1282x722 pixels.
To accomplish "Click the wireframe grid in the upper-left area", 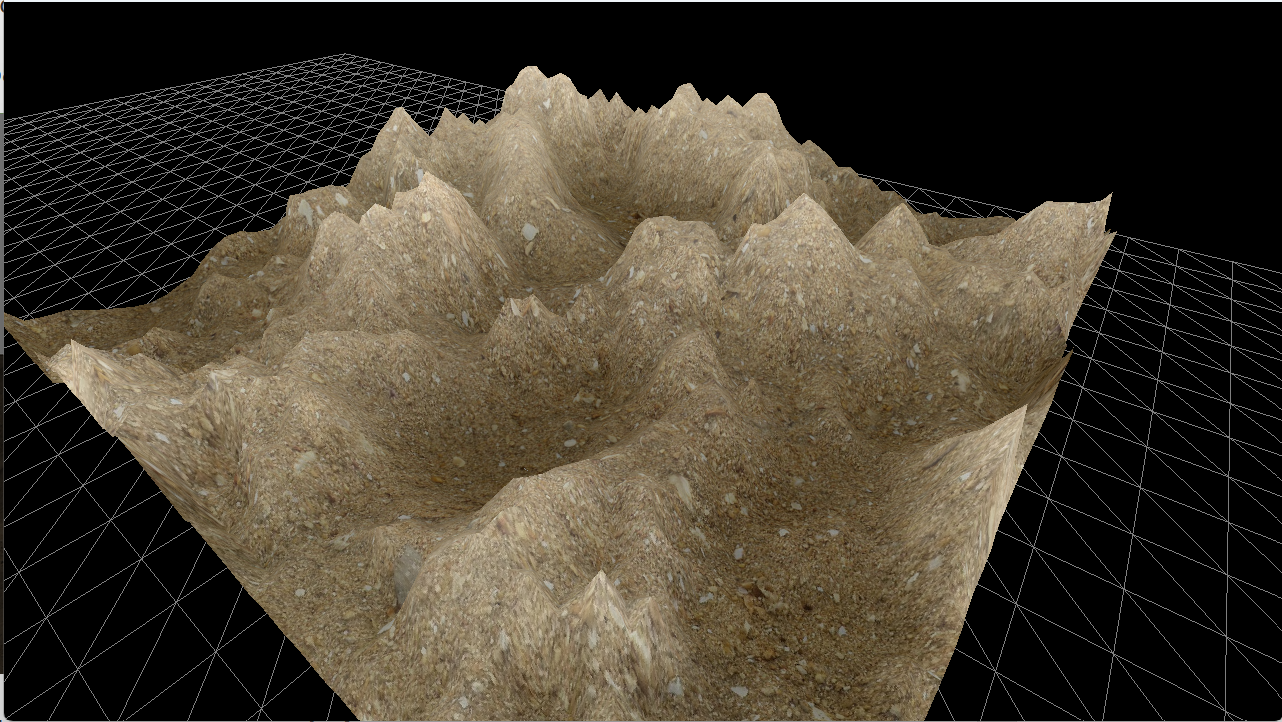I will [150, 150].
